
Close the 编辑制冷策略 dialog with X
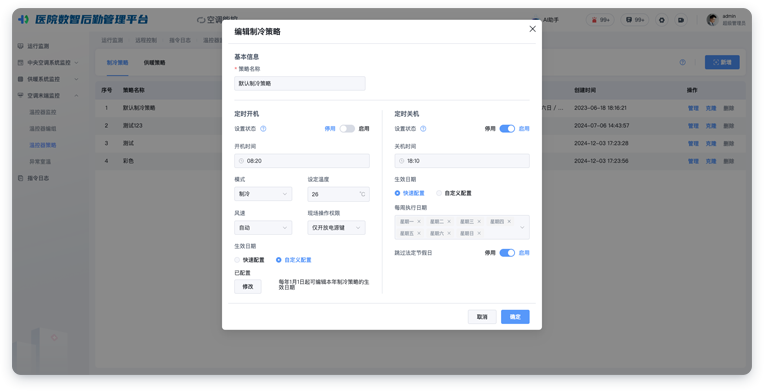pyautogui.click(x=532, y=29)
